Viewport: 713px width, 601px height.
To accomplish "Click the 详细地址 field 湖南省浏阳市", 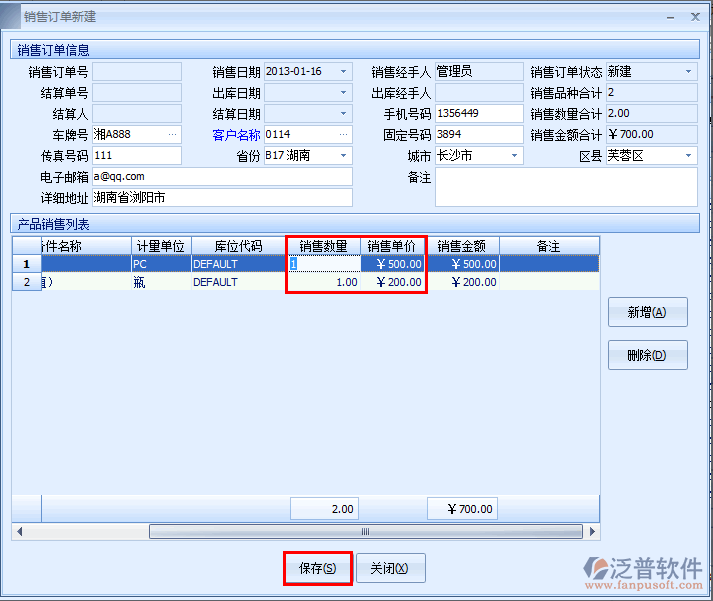I will coord(222,197).
